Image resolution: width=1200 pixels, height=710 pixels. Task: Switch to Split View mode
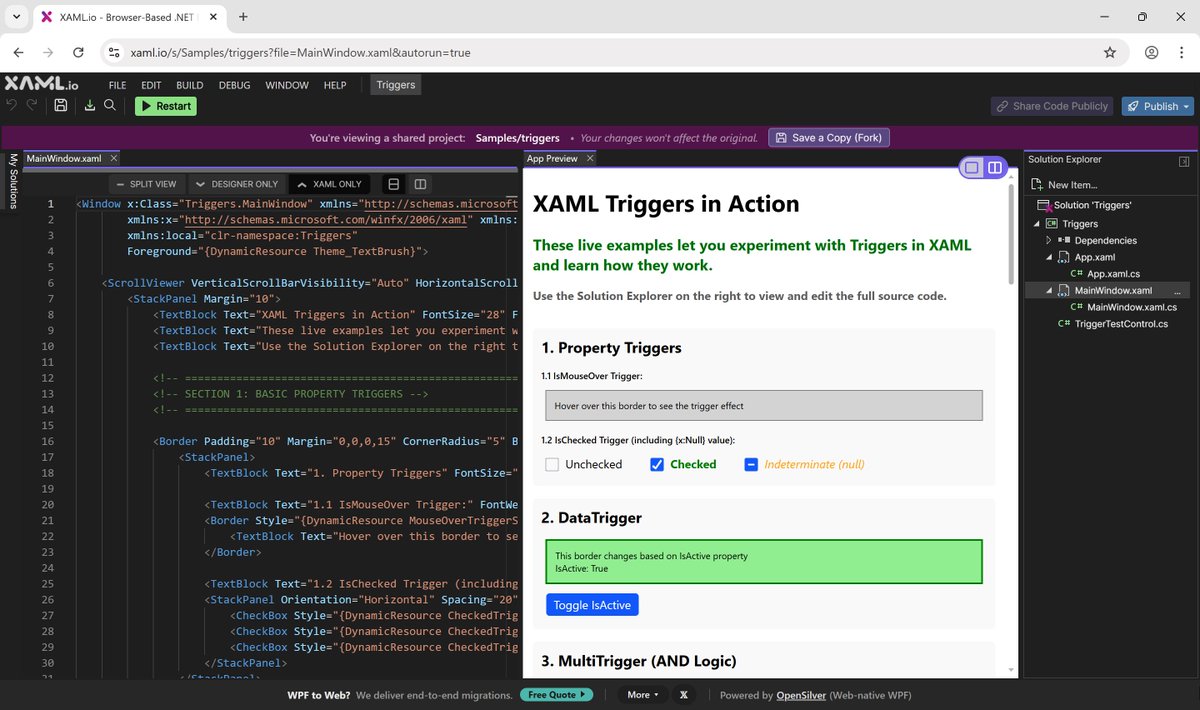point(145,184)
